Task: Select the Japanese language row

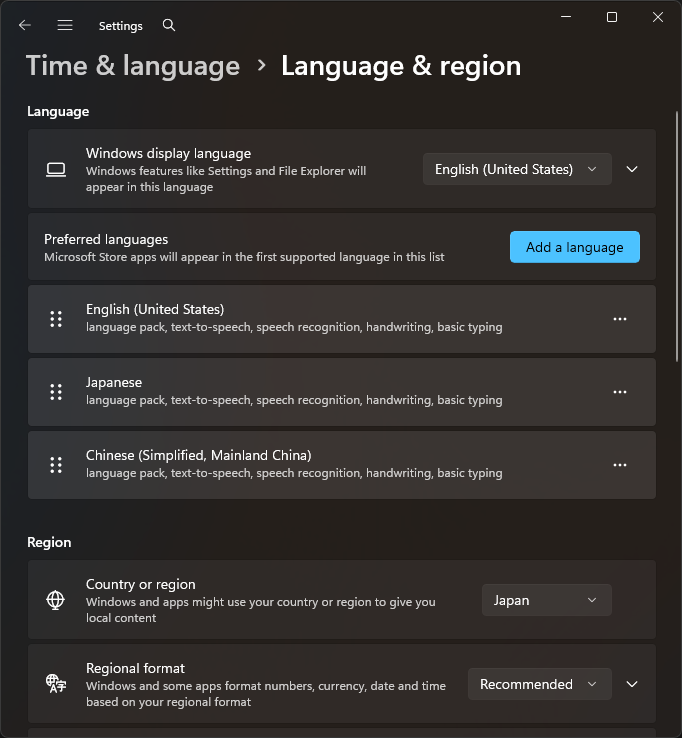Action: pos(342,392)
